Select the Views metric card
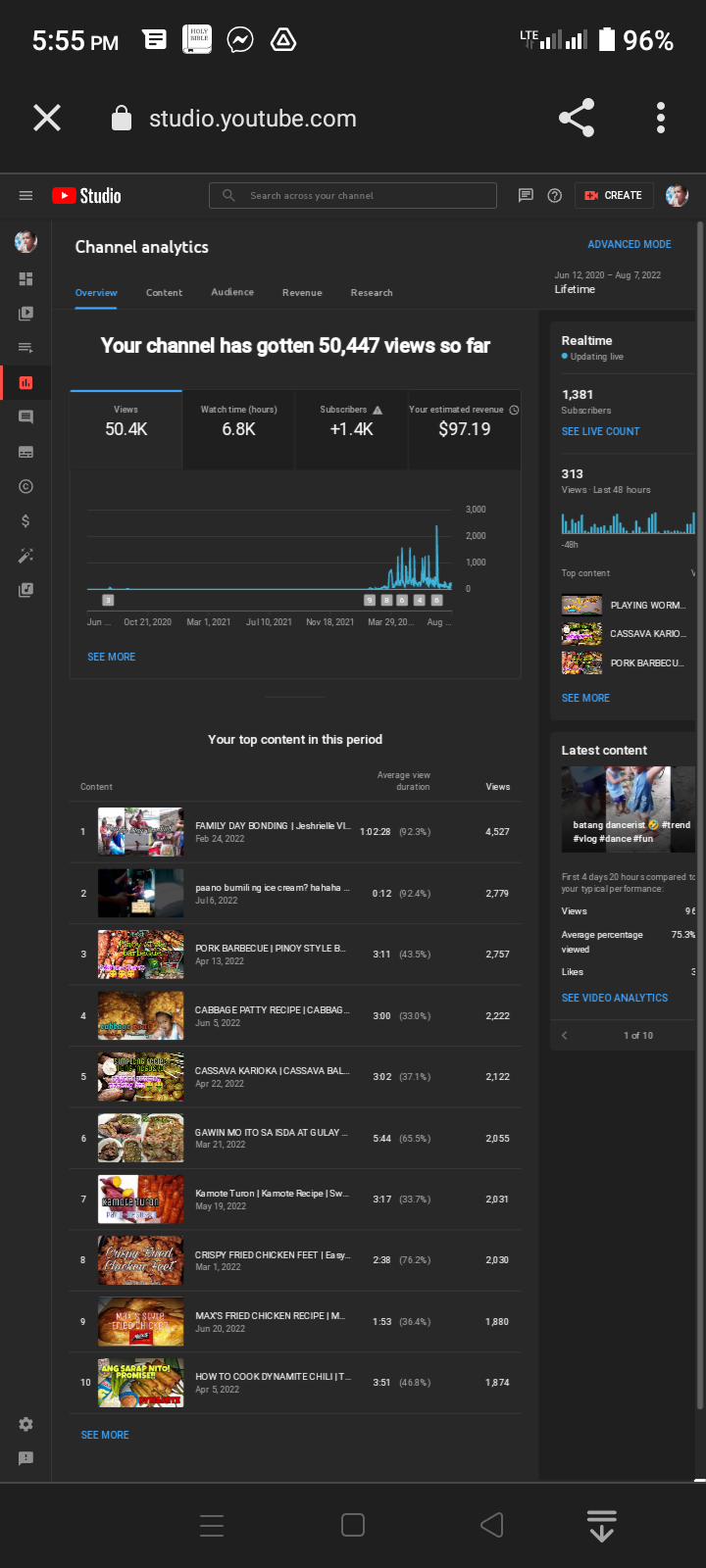Screen dimensions: 706x1568 (126, 429)
